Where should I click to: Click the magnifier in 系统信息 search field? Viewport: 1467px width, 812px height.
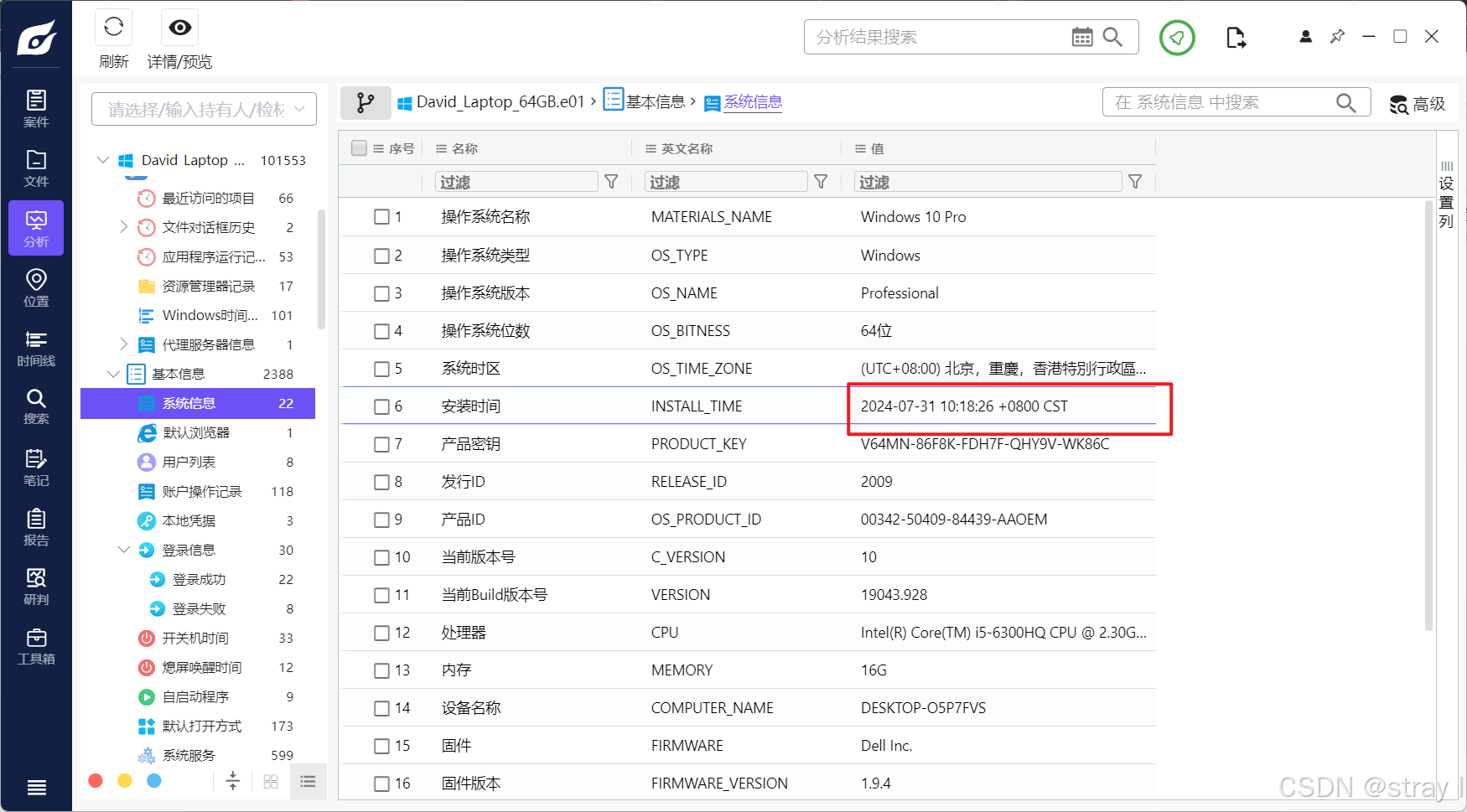[x=1345, y=102]
